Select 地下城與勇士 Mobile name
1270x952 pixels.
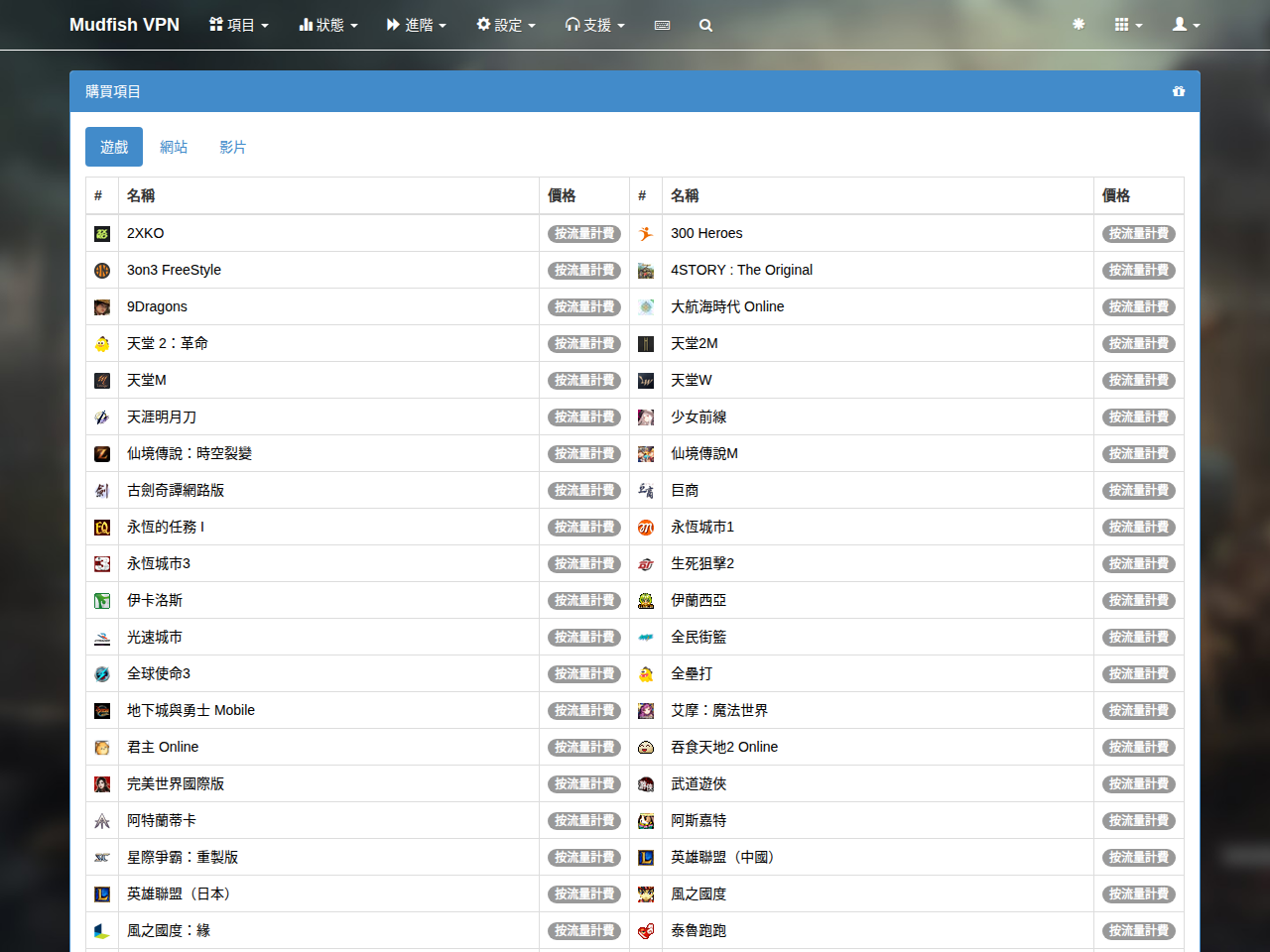(x=190, y=710)
